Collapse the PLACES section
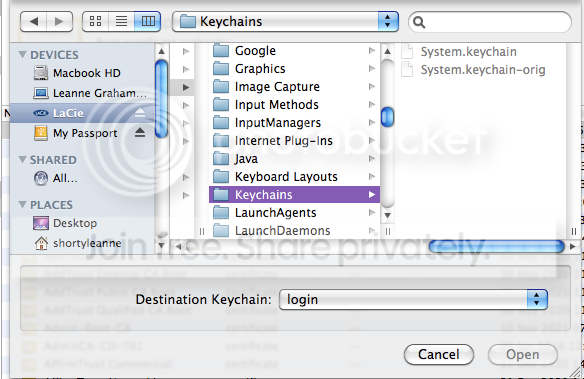The height and width of the screenshot is (379, 584). point(22,205)
